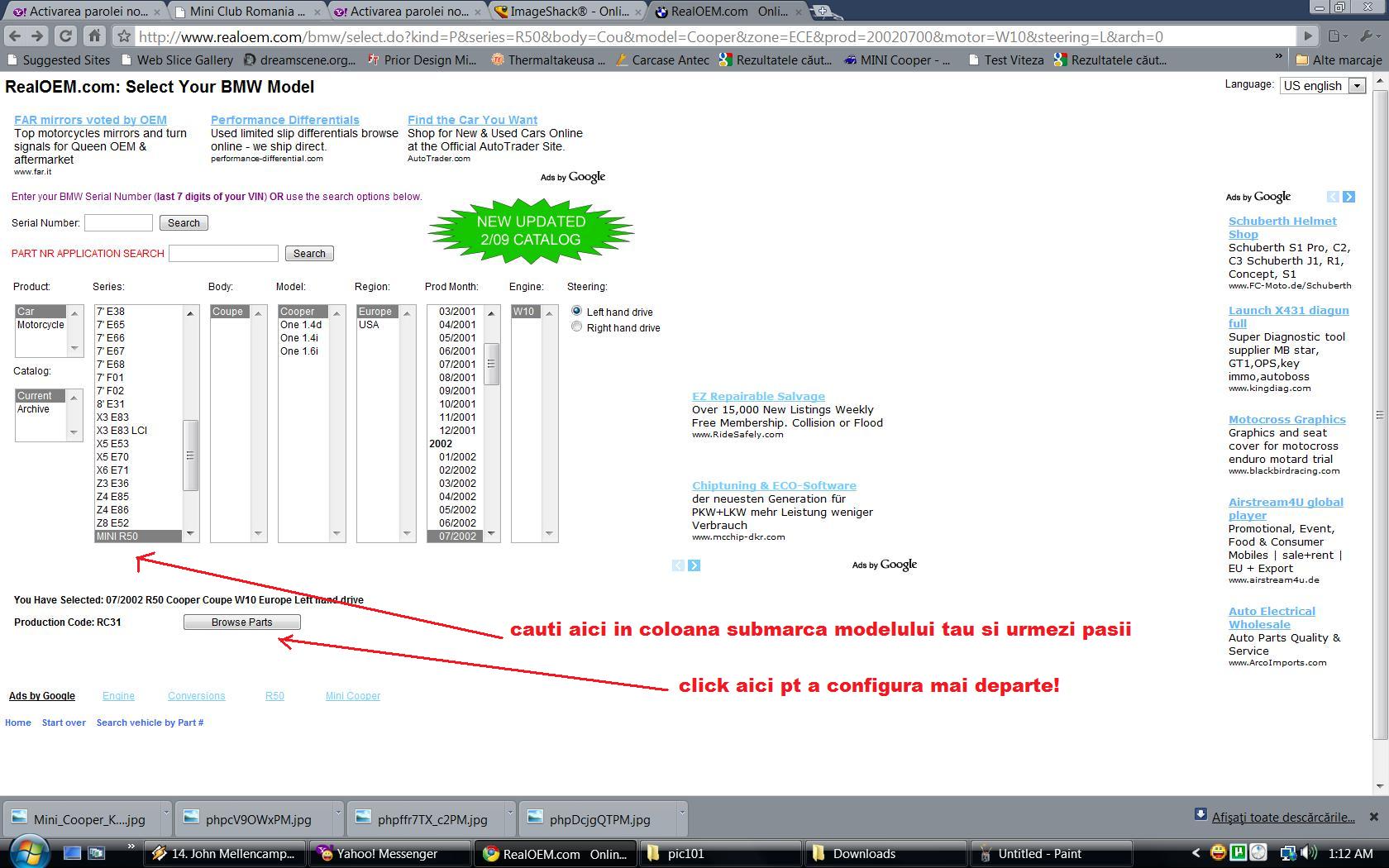Click the Serial Number input field

[118, 222]
